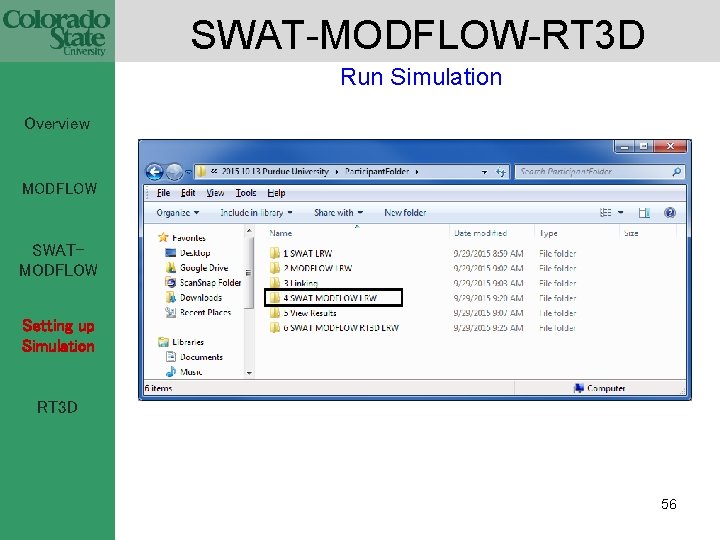This screenshot has height=540, width=720.
Task: Open Explorer help icon
Action: point(669,213)
